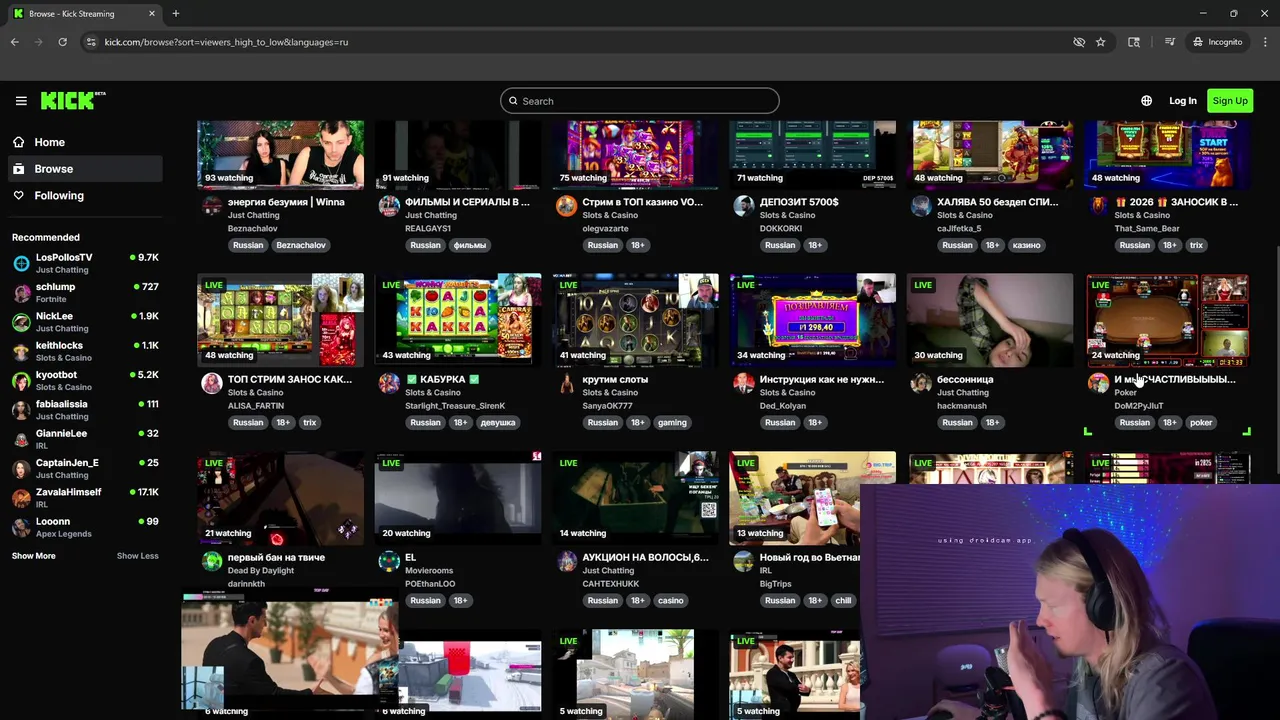Click the gaming tag under SanyaOK777
Image resolution: width=1280 pixels, height=720 pixels.
click(x=672, y=423)
